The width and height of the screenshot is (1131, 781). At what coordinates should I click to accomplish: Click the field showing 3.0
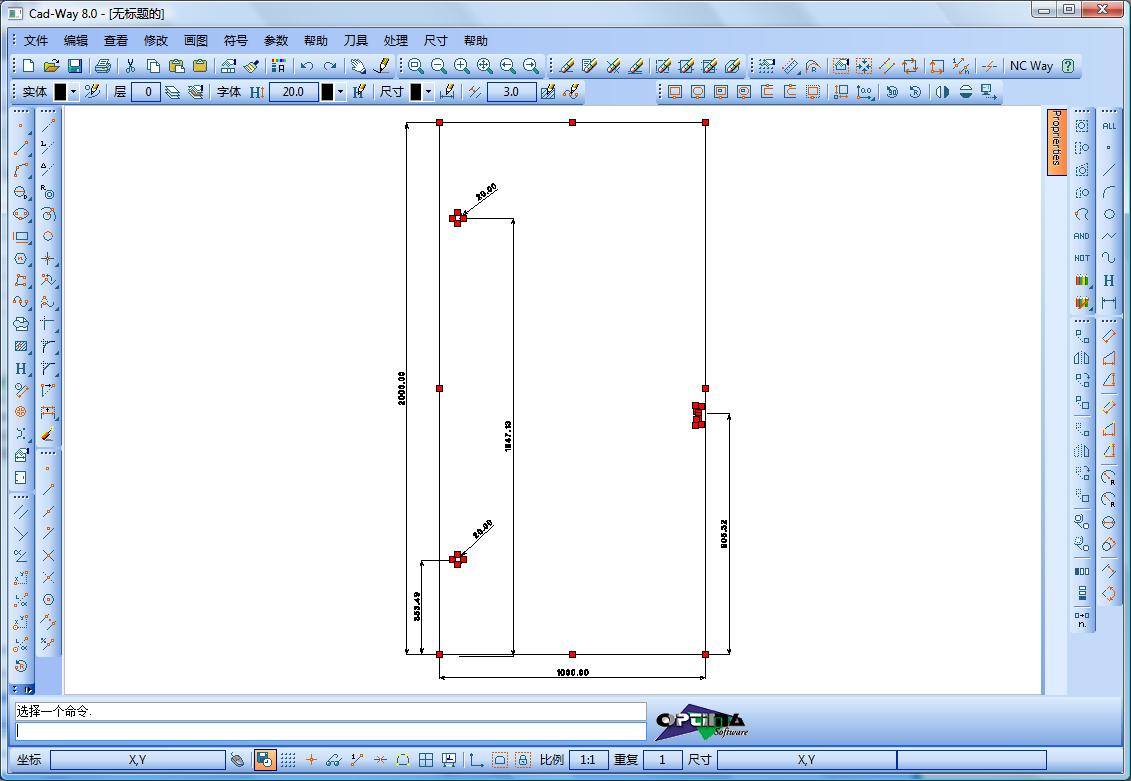pyautogui.click(x=511, y=92)
